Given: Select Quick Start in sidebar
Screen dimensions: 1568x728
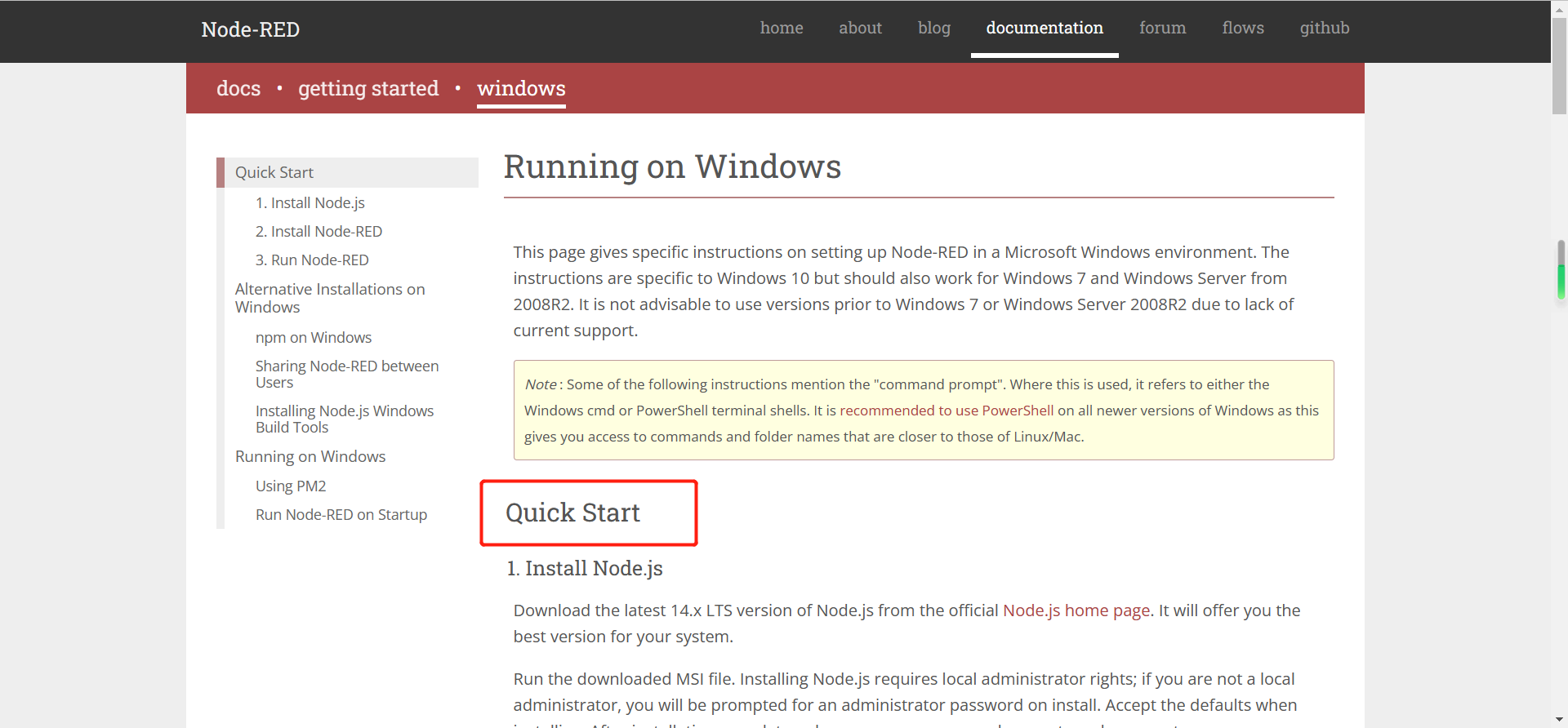Looking at the screenshot, I should pyautogui.click(x=348, y=172).
